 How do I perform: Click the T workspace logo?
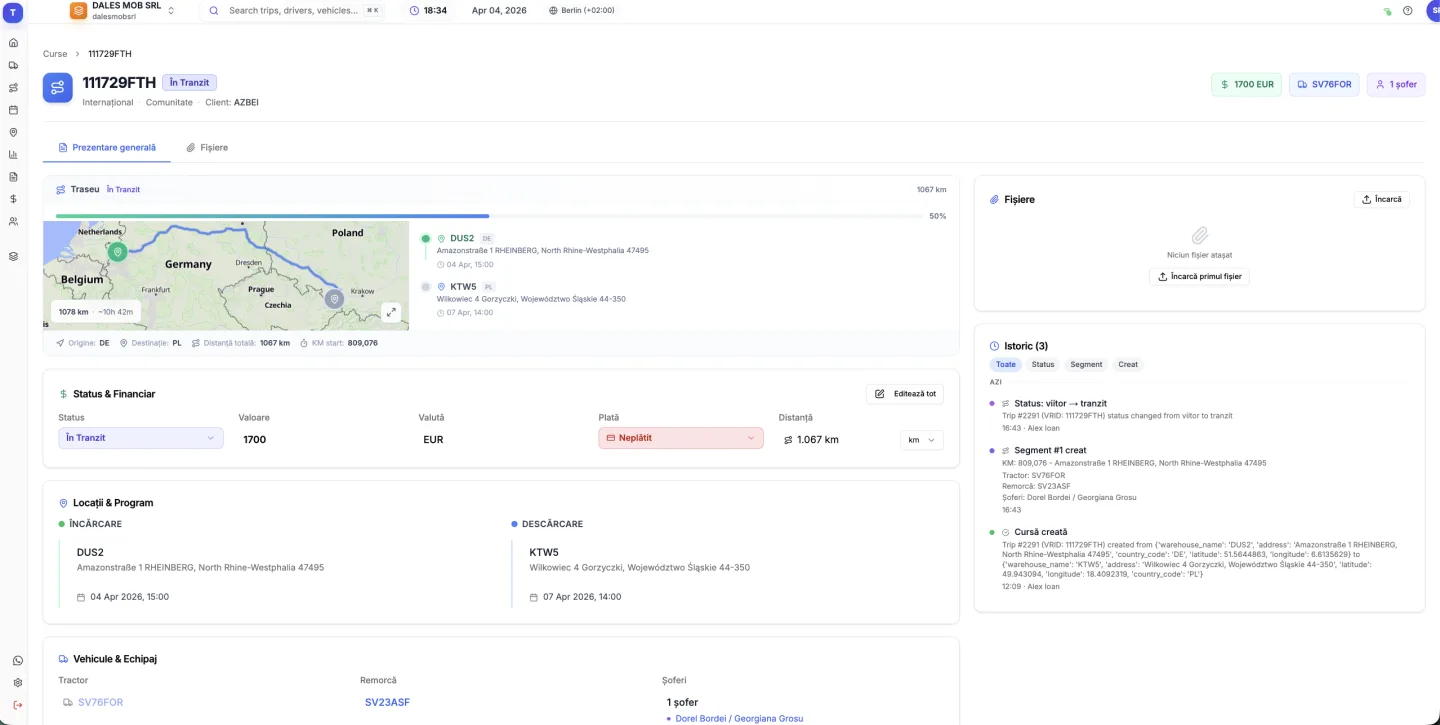click(x=13, y=11)
